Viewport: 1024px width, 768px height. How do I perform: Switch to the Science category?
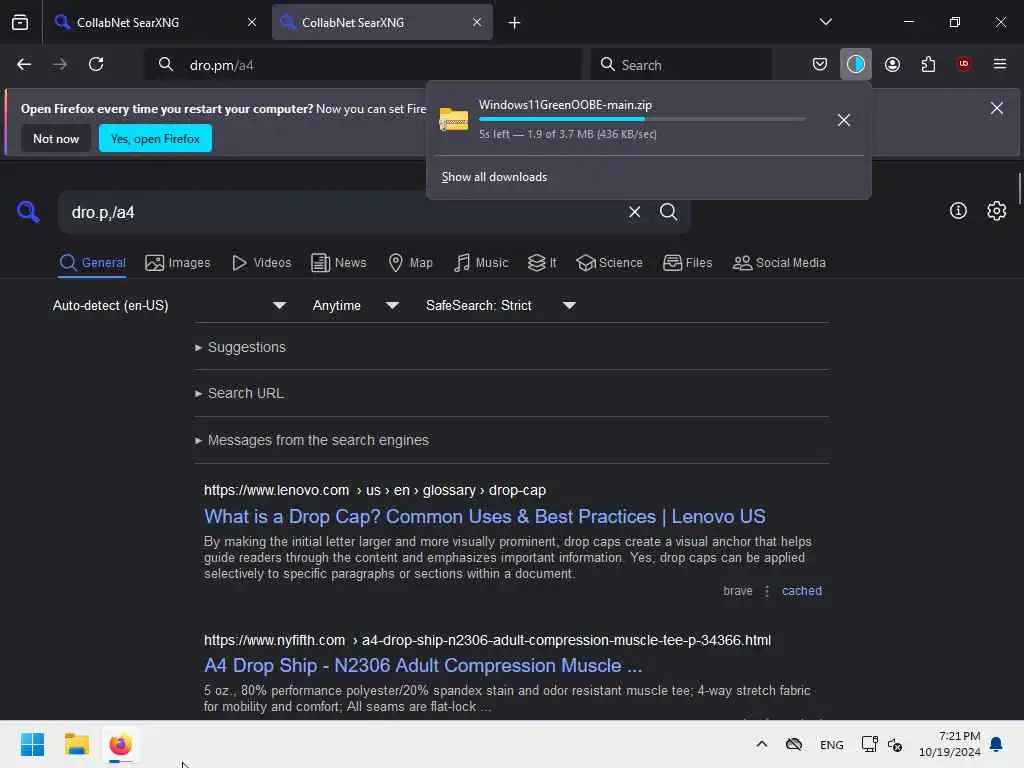(609, 263)
